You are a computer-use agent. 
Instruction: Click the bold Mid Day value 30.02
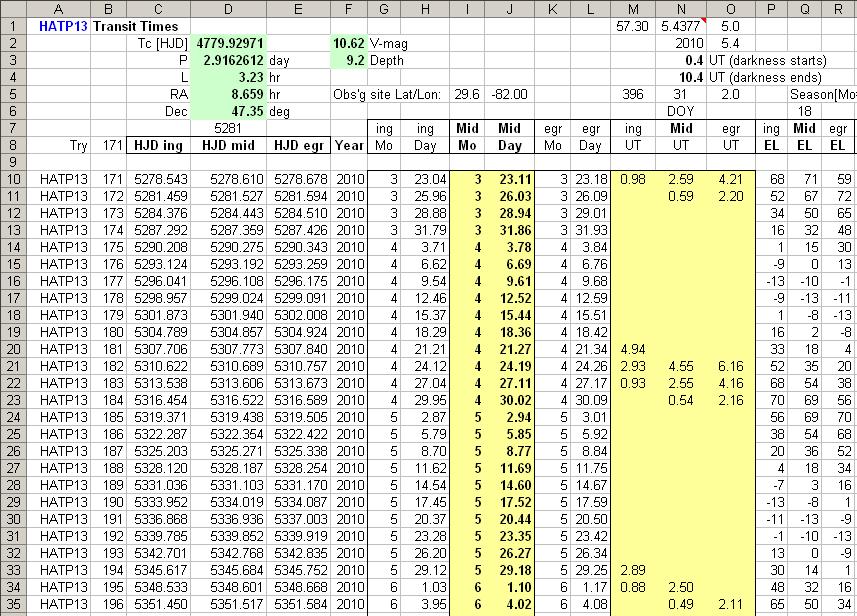tap(509, 400)
